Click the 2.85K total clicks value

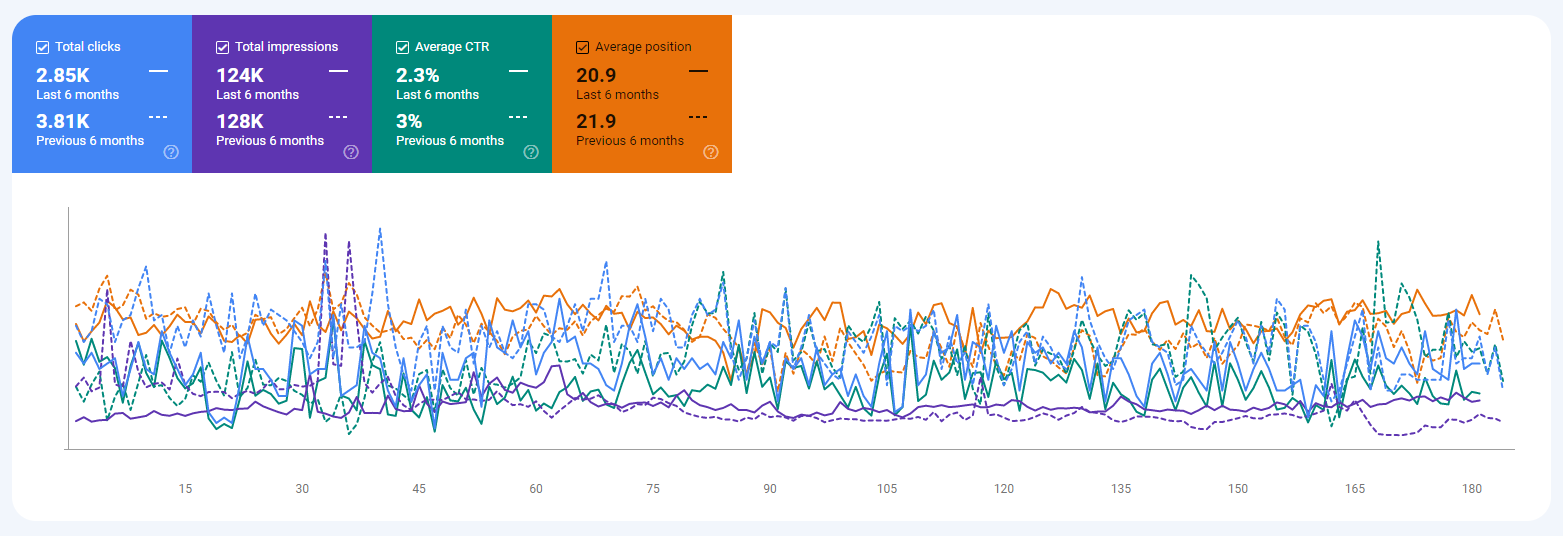click(63, 75)
